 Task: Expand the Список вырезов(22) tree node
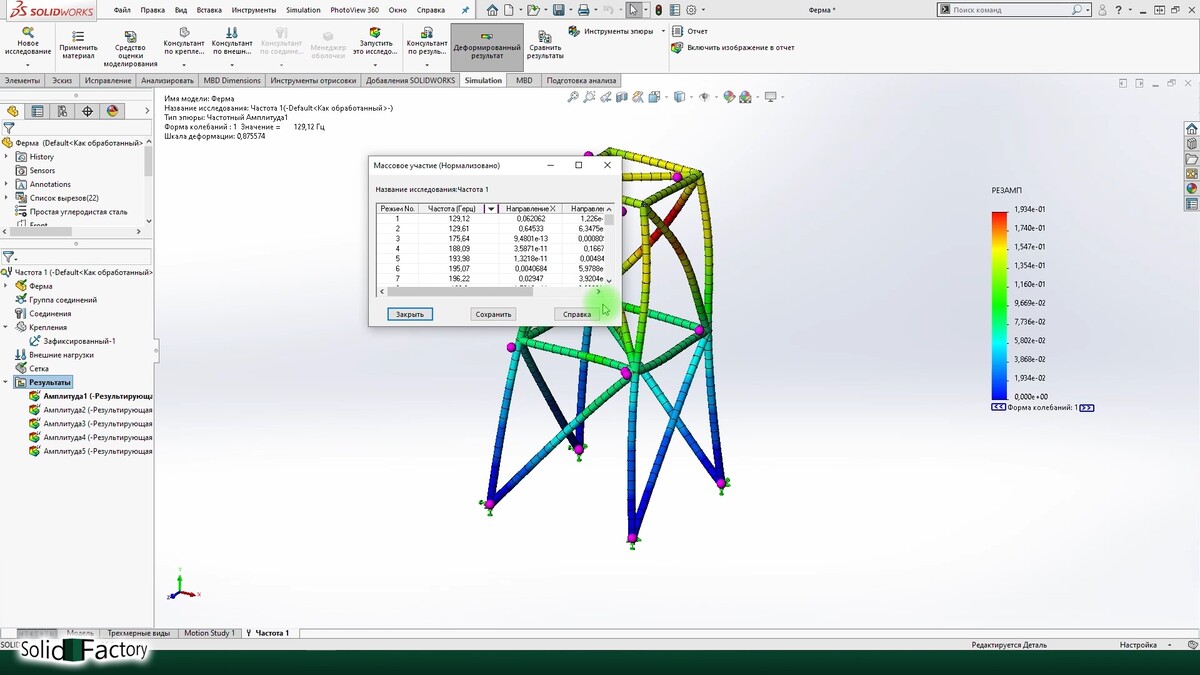tap(7, 198)
